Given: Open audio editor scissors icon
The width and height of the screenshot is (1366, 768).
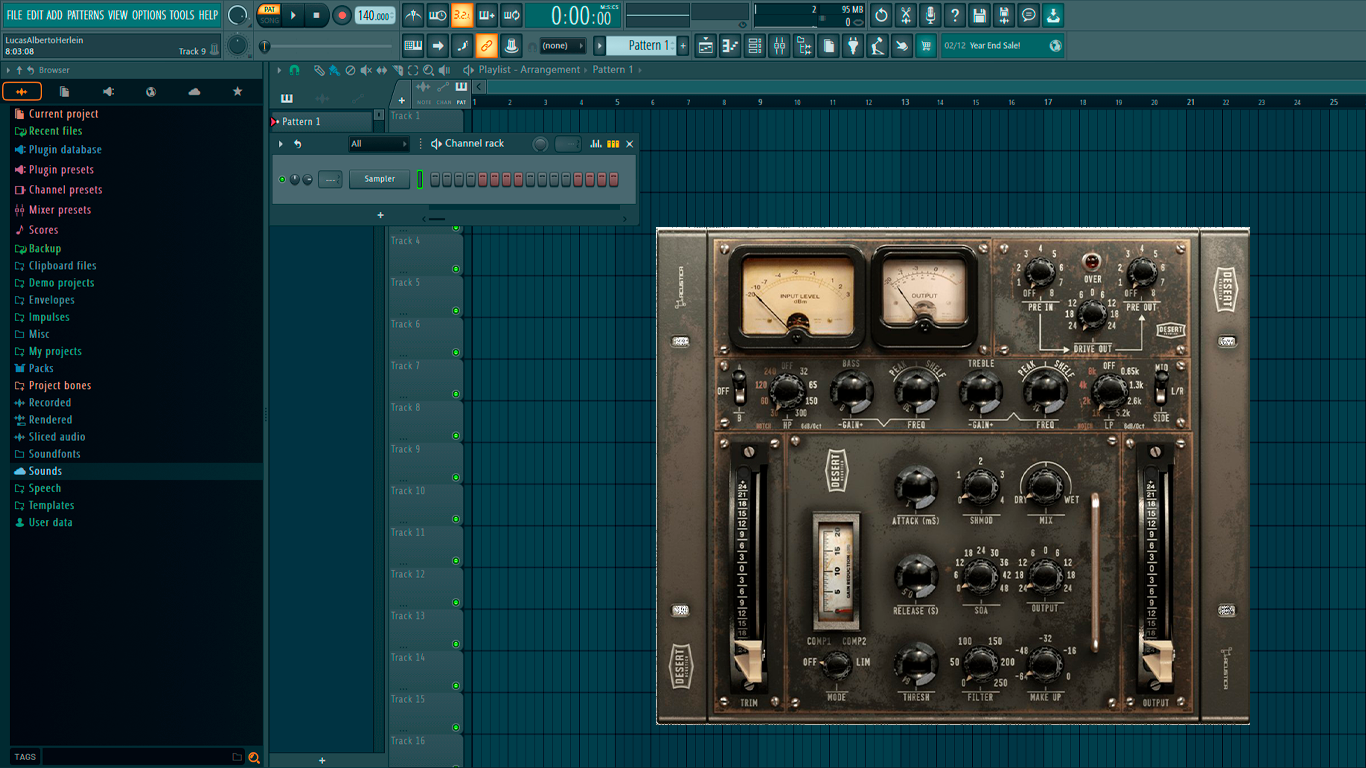Looking at the screenshot, I should 905,15.
